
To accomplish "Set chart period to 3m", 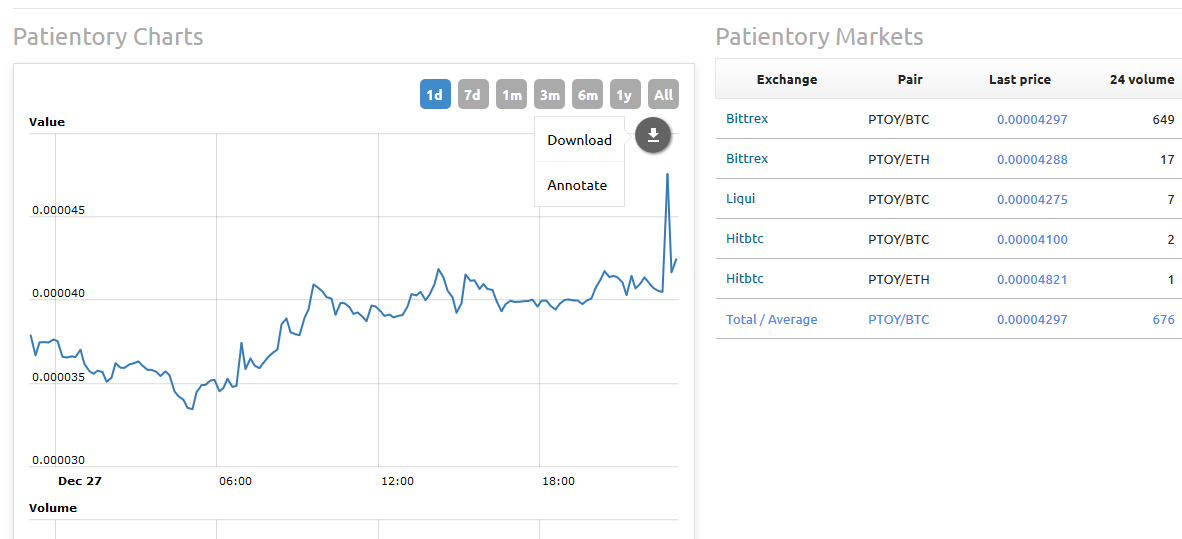I will coord(550,95).
